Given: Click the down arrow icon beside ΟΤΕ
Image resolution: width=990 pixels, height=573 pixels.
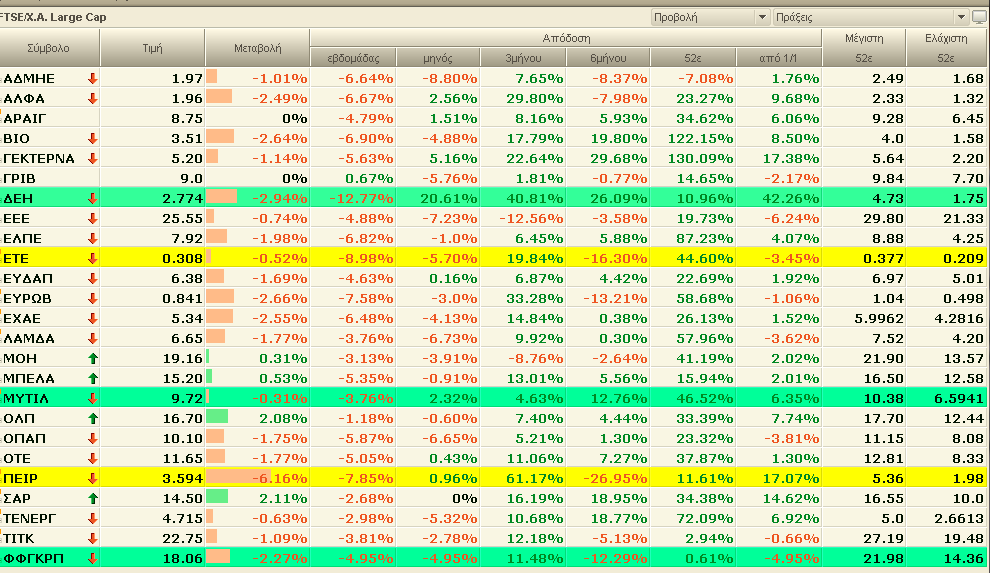Looking at the screenshot, I should (x=93, y=458).
